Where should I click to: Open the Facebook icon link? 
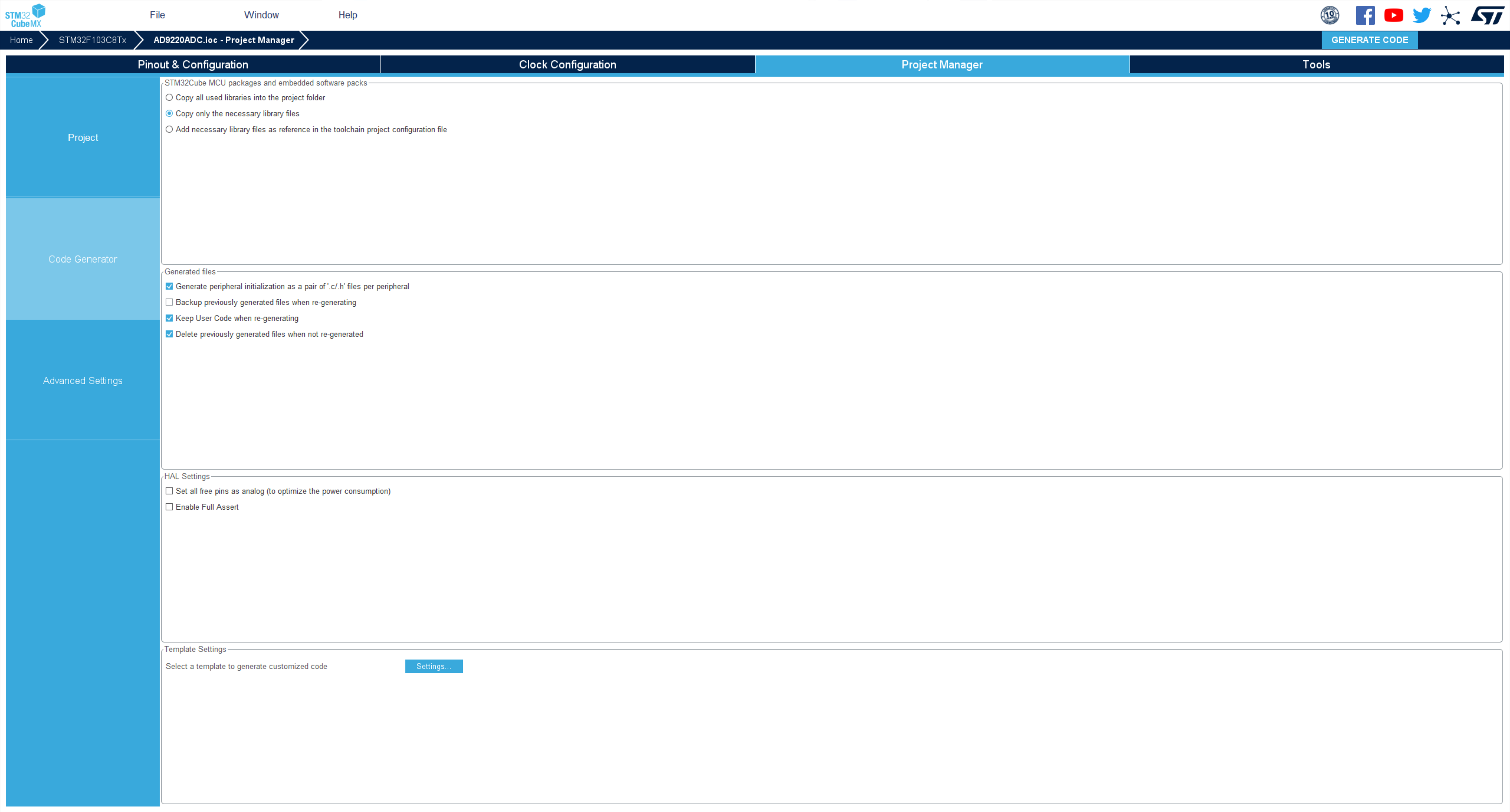click(1365, 15)
